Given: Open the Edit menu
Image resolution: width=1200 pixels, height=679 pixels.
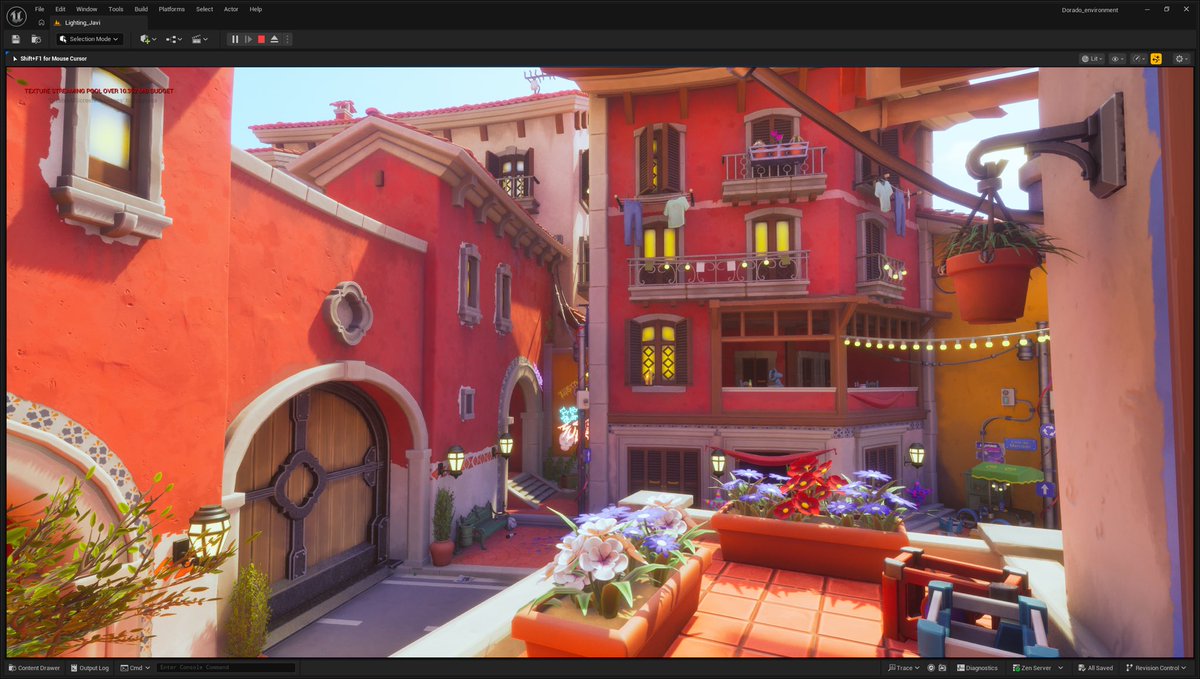Looking at the screenshot, I should [x=60, y=9].
